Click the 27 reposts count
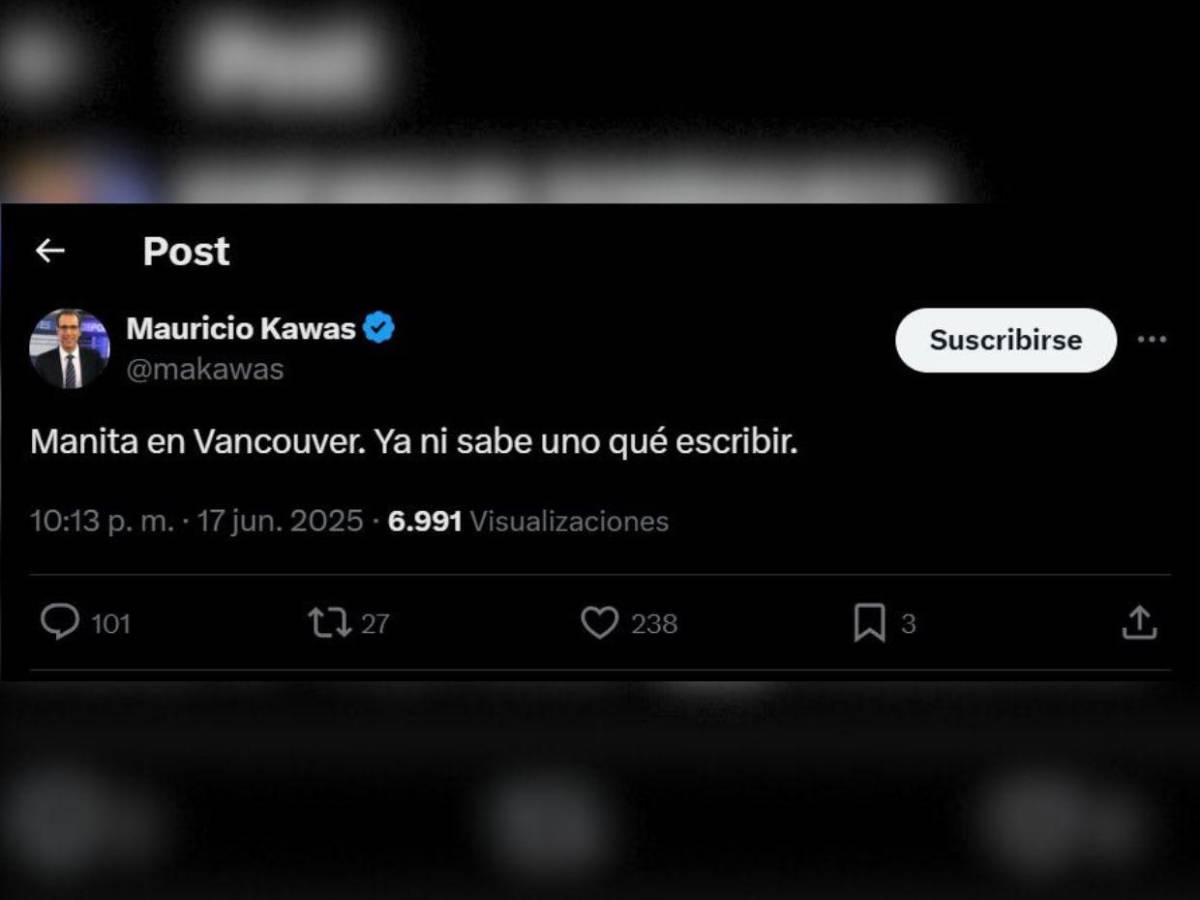Image resolution: width=1200 pixels, height=900 pixels. point(375,624)
